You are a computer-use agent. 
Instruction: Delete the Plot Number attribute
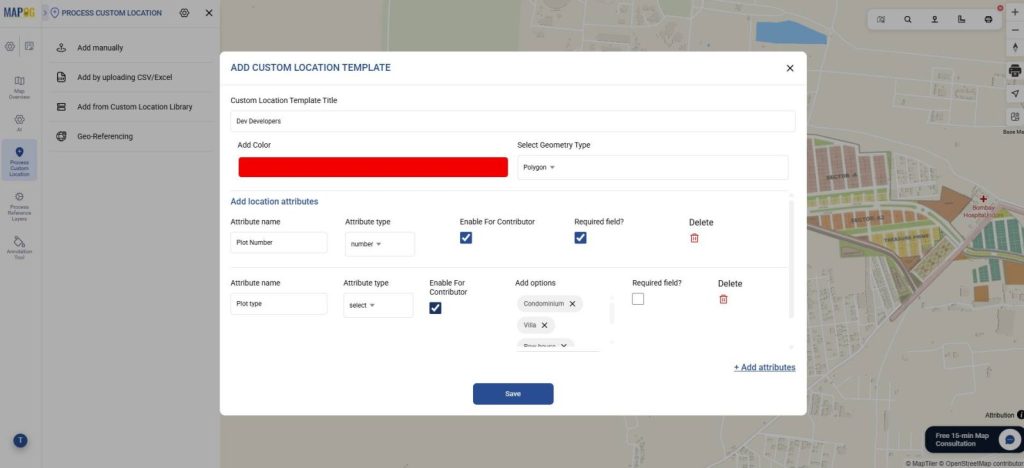point(694,238)
